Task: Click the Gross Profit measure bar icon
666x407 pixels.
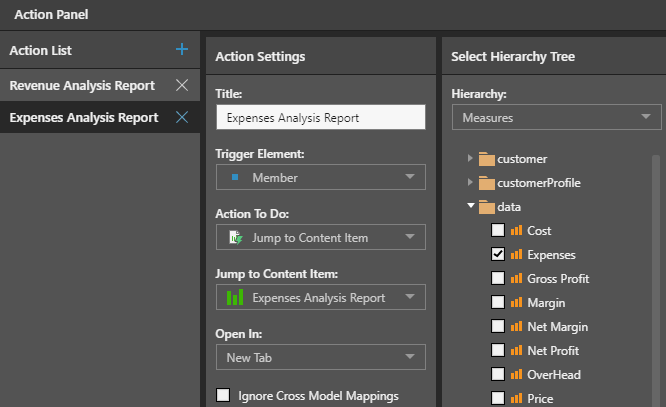Action: pyautogui.click(x=516, y=278)
